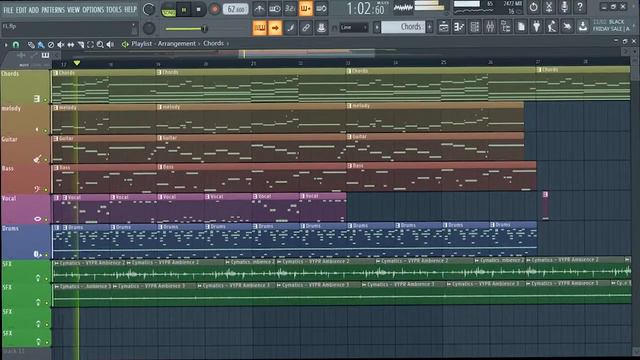640x360 pixels.
Task: Open the Playlist view icon
Action: [x=444, y=27]
